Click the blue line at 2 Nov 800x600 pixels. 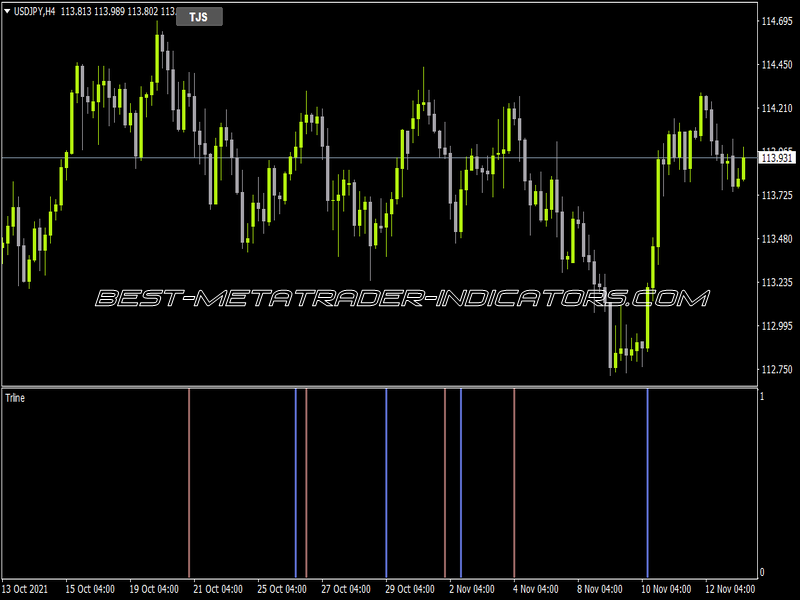click(461, 483)
